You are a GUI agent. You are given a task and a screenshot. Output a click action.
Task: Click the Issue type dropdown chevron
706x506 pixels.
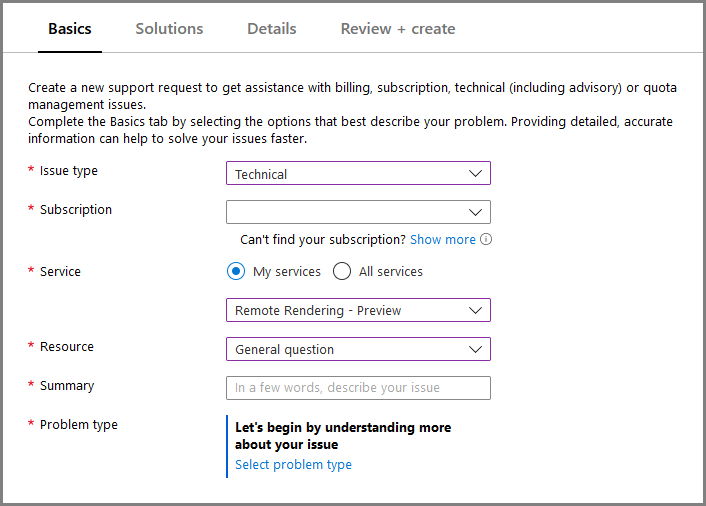click(475, 173)
